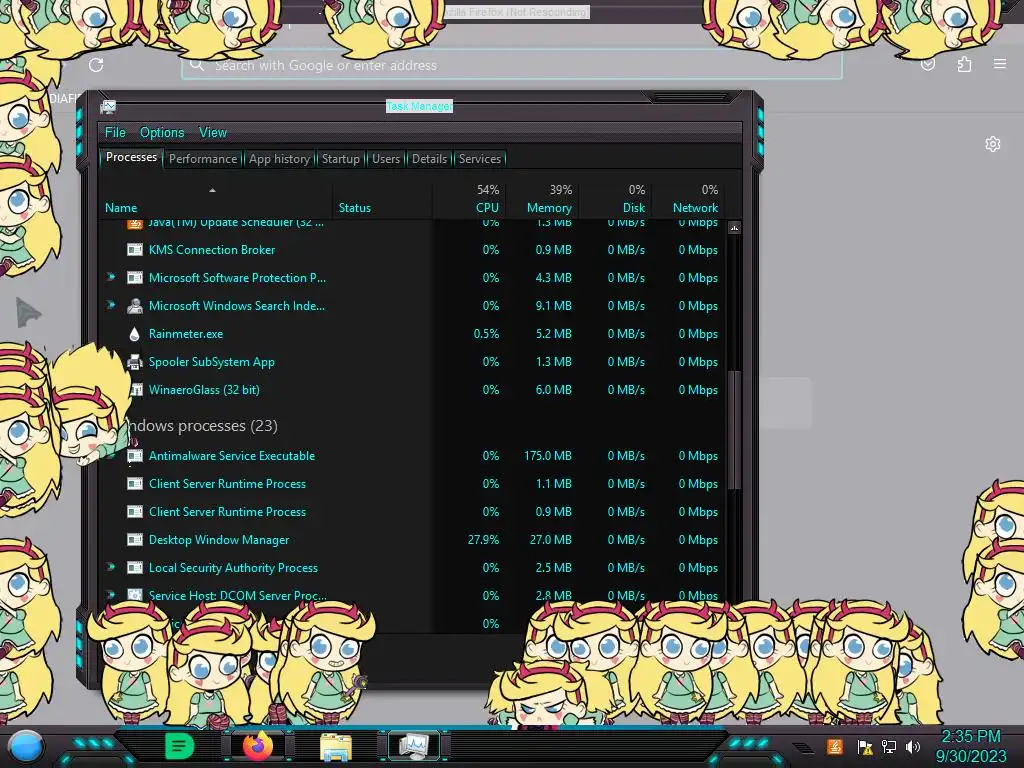Screen dimensions: 1024x768
Task: Click the Microsoft Software Protection process icon
Action: pos(135,278)
